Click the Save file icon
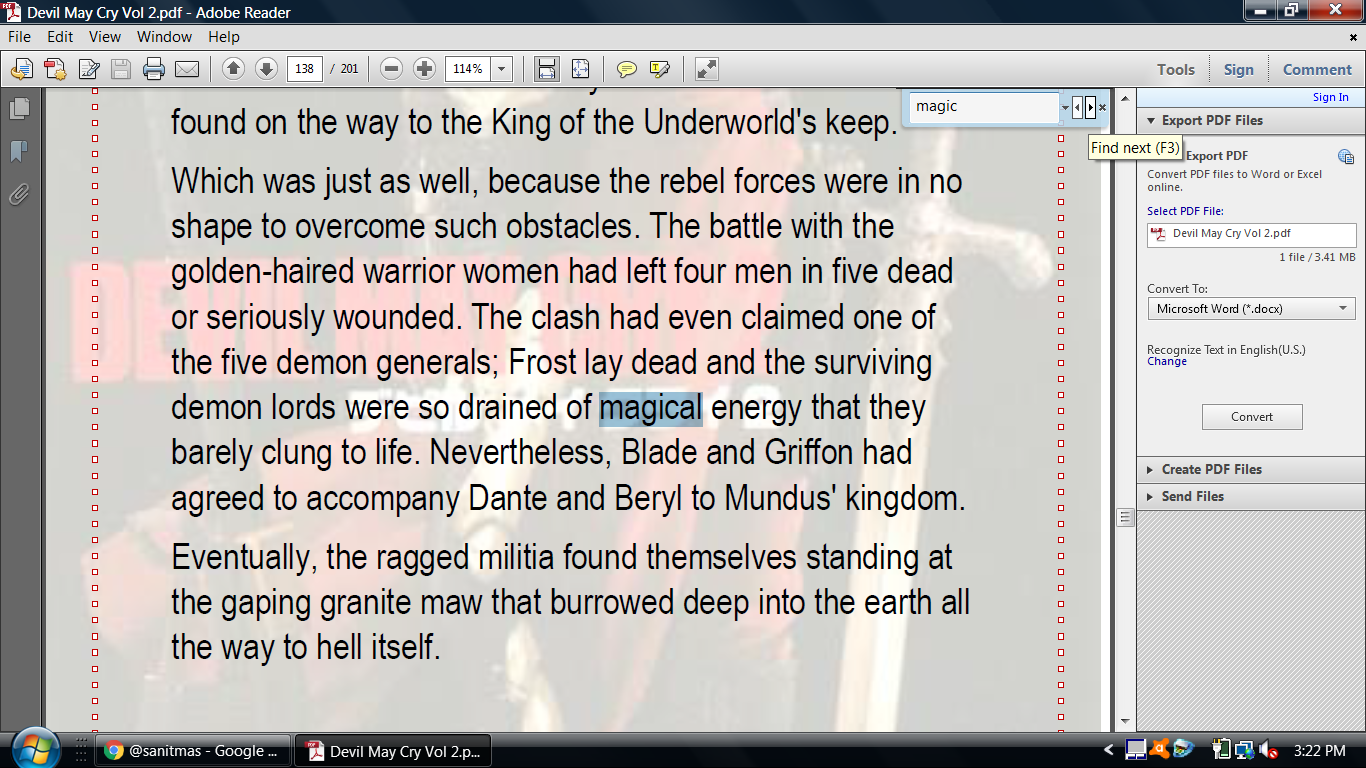Viewport: 1366px width, 768px height. pyautogui.click(x=121, y=69)
